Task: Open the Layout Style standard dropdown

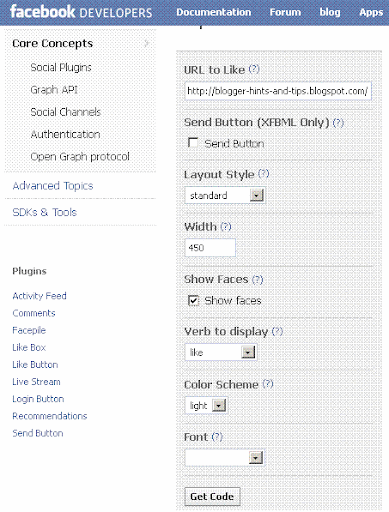Action: click(225, 195)
